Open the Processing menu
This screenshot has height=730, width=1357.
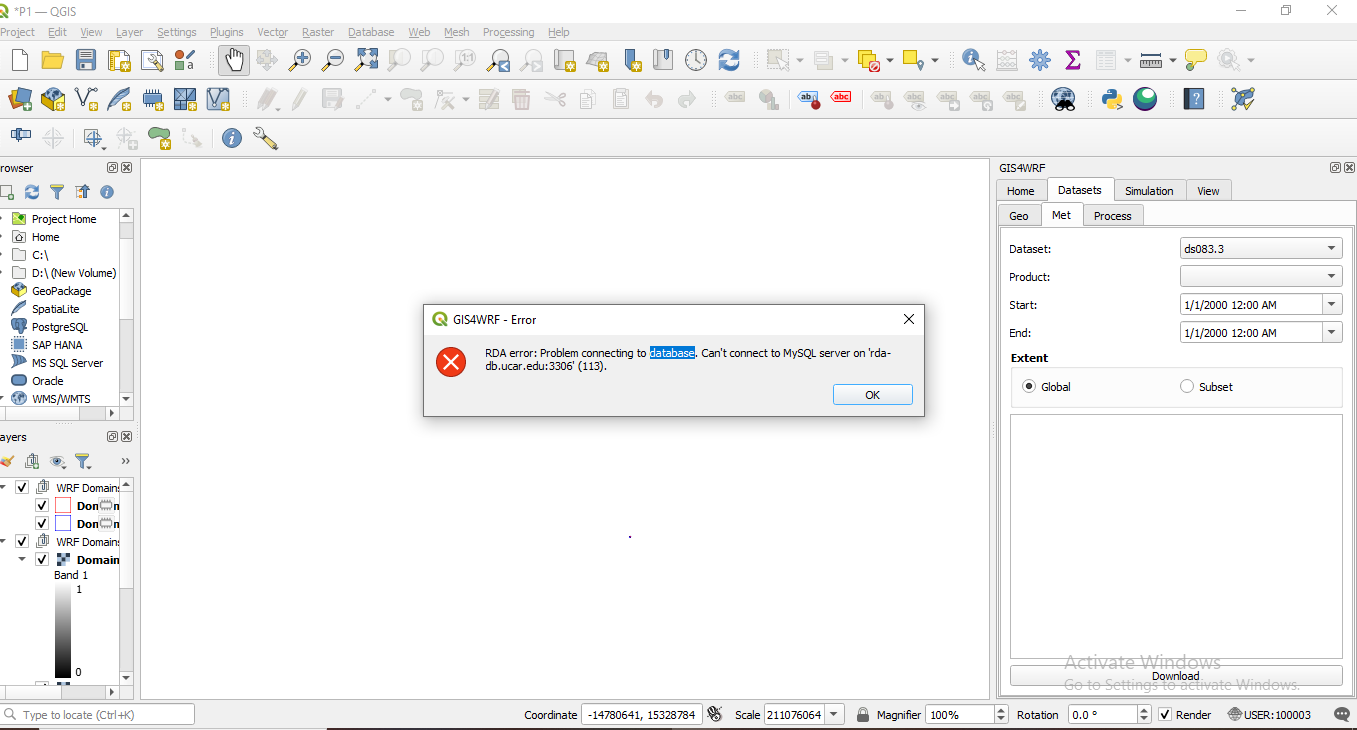pyautogui.click(x=508, y=32)
